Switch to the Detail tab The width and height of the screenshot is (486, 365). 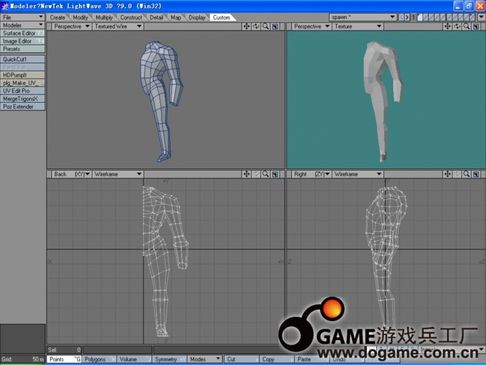[156, 17]
